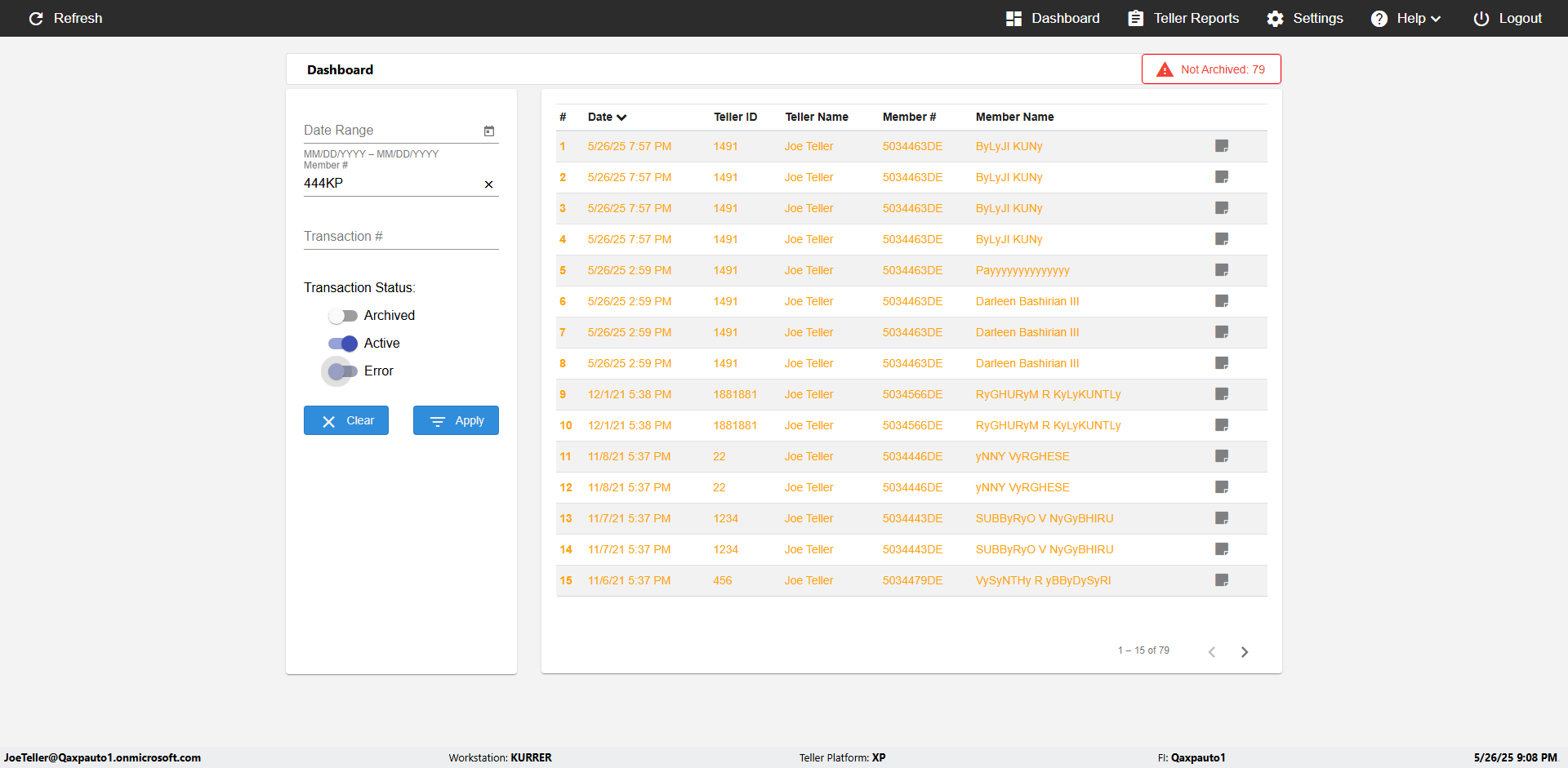Select member name Payyyyyyyyyyyyyy
Viewport: 1568px width, 768px height.
coord(1022,270)
